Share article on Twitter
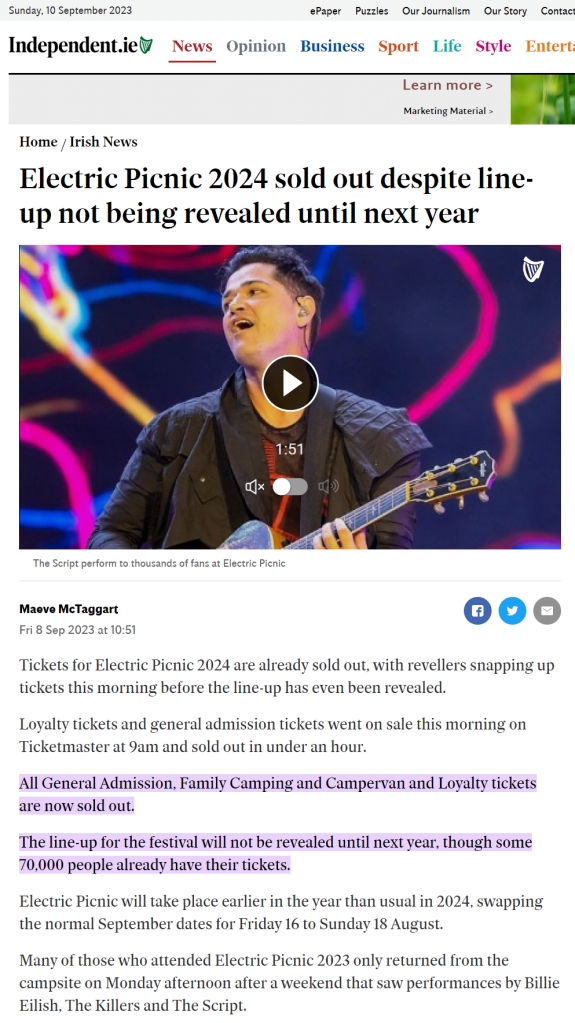Image resolution: width=575 pixels, height=1023 pixels. [x=512, y=611]
